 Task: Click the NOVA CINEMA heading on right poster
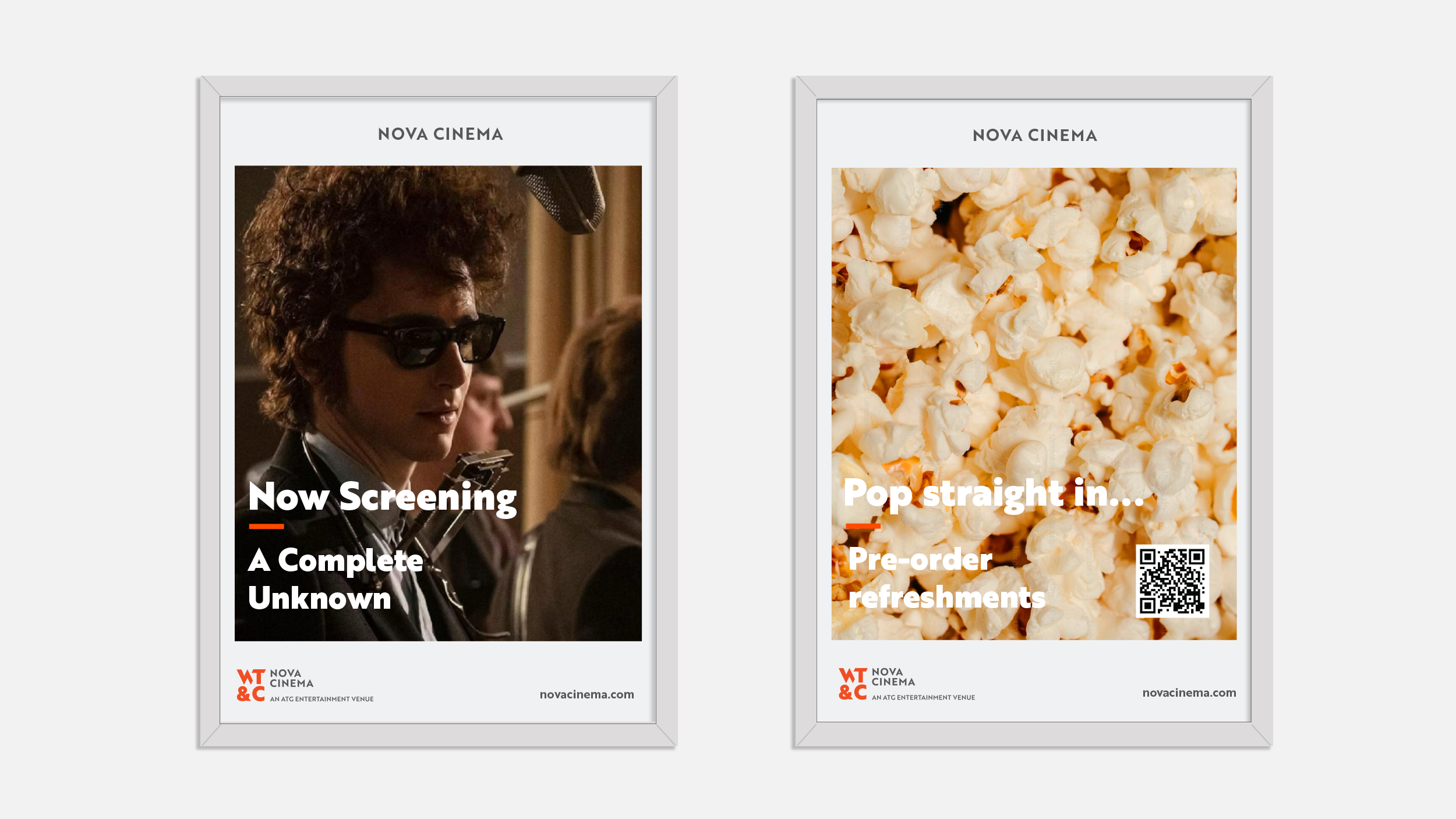click(1035, 136)
